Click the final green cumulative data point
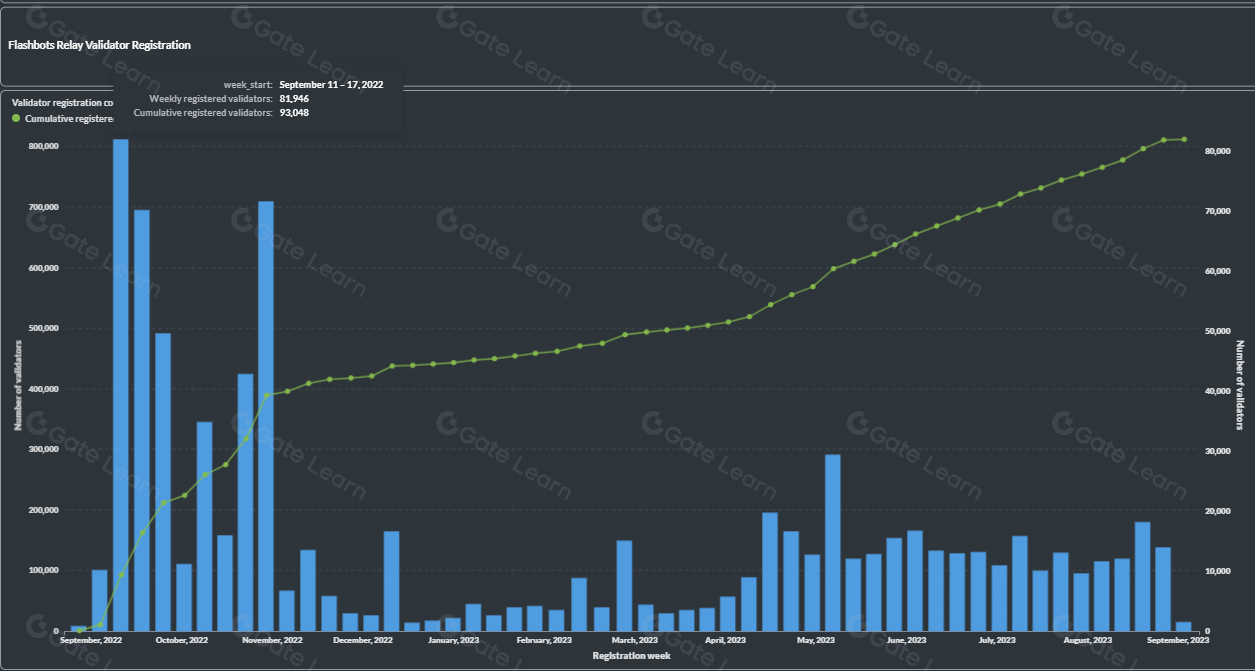The width and height of the screenshot is (1255, 671). pos(1184,139)
